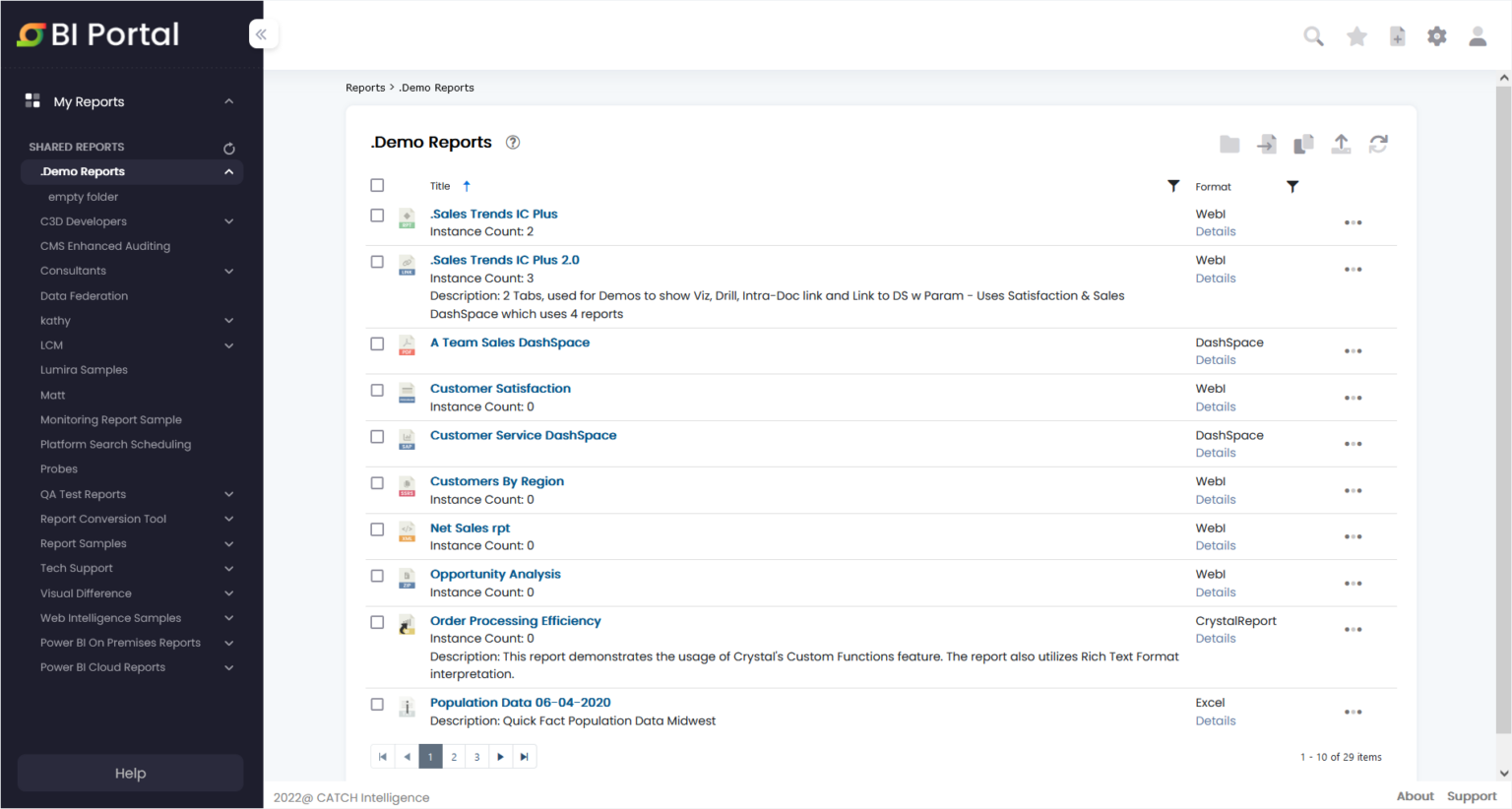
Task: Click the upload document icon in toolbar
Action: (1341, 144)
